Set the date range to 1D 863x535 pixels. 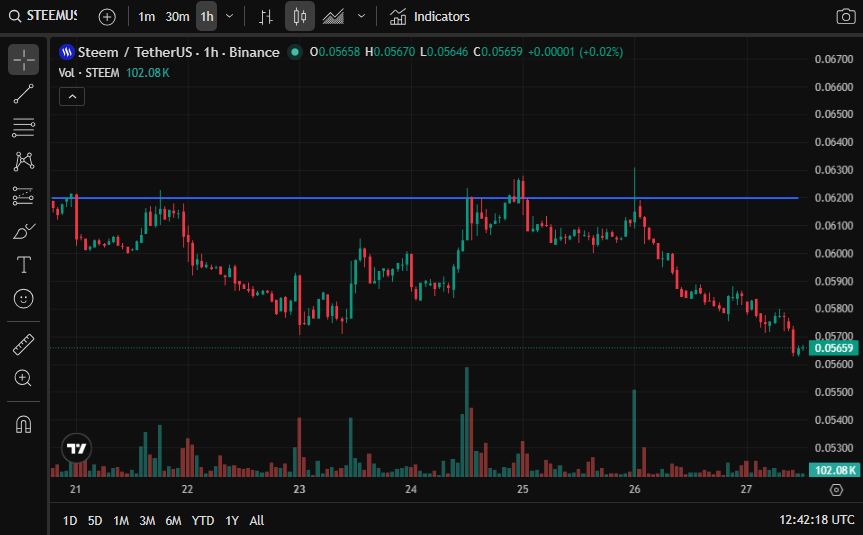pyautogui.click(x=70, y=520)
